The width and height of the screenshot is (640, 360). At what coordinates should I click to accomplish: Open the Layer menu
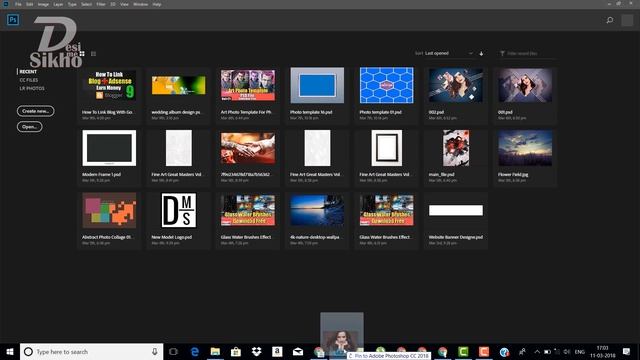pyautogui.click(x=58, y=4)
